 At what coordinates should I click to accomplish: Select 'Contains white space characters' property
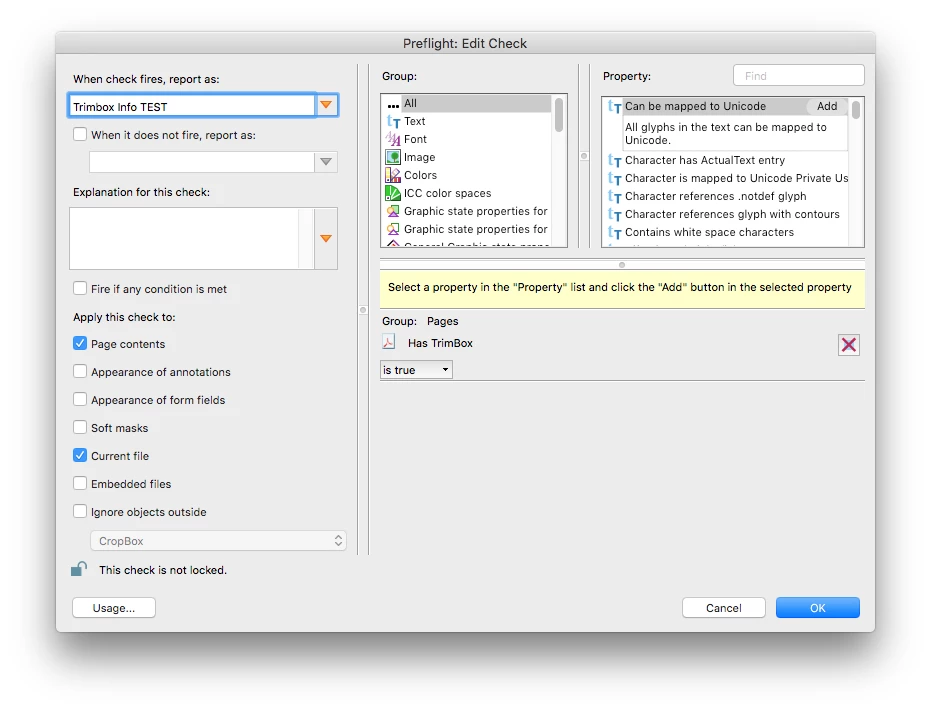coord(709,233)
